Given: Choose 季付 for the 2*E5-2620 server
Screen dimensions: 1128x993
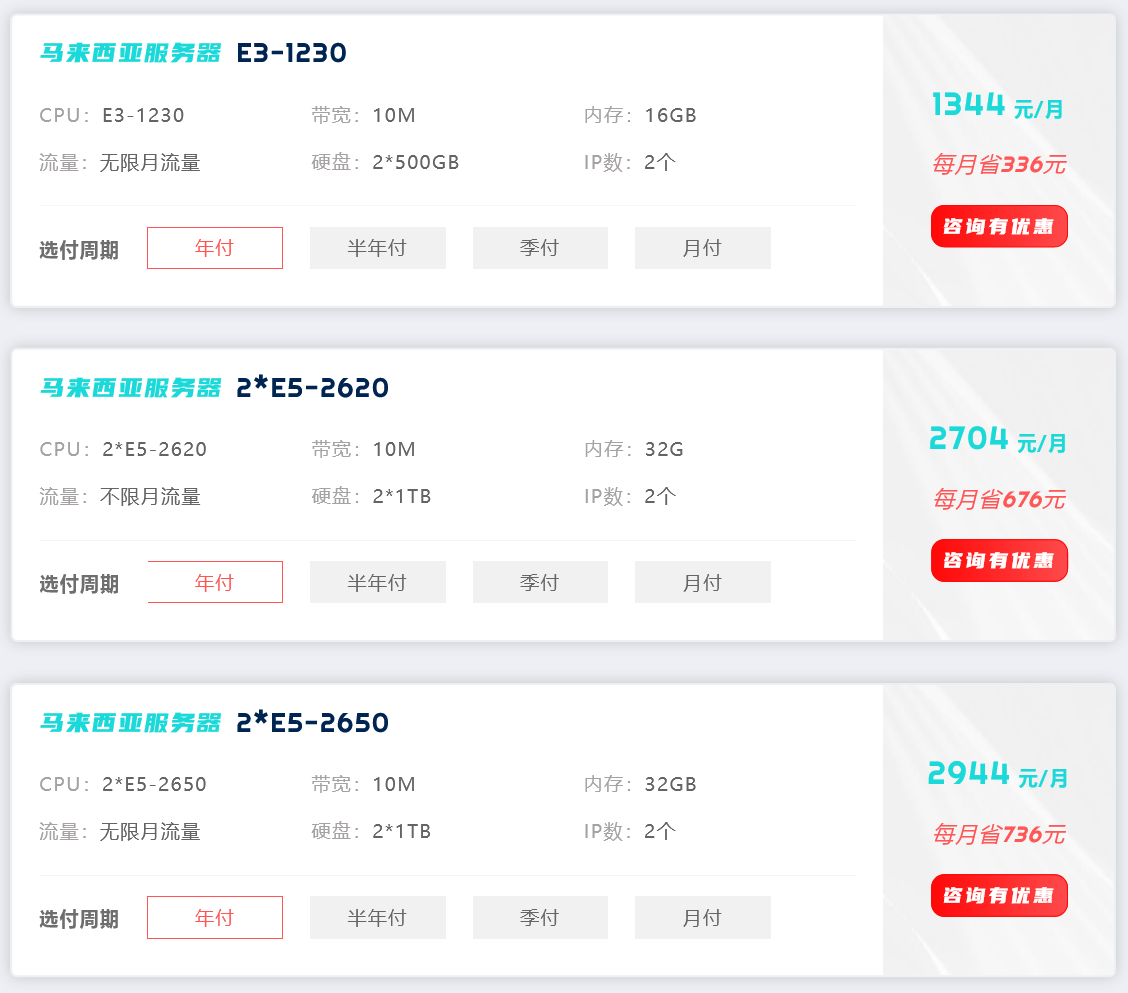Looking at the screenshot, I should pyautogui.click(x=540, y=582).
